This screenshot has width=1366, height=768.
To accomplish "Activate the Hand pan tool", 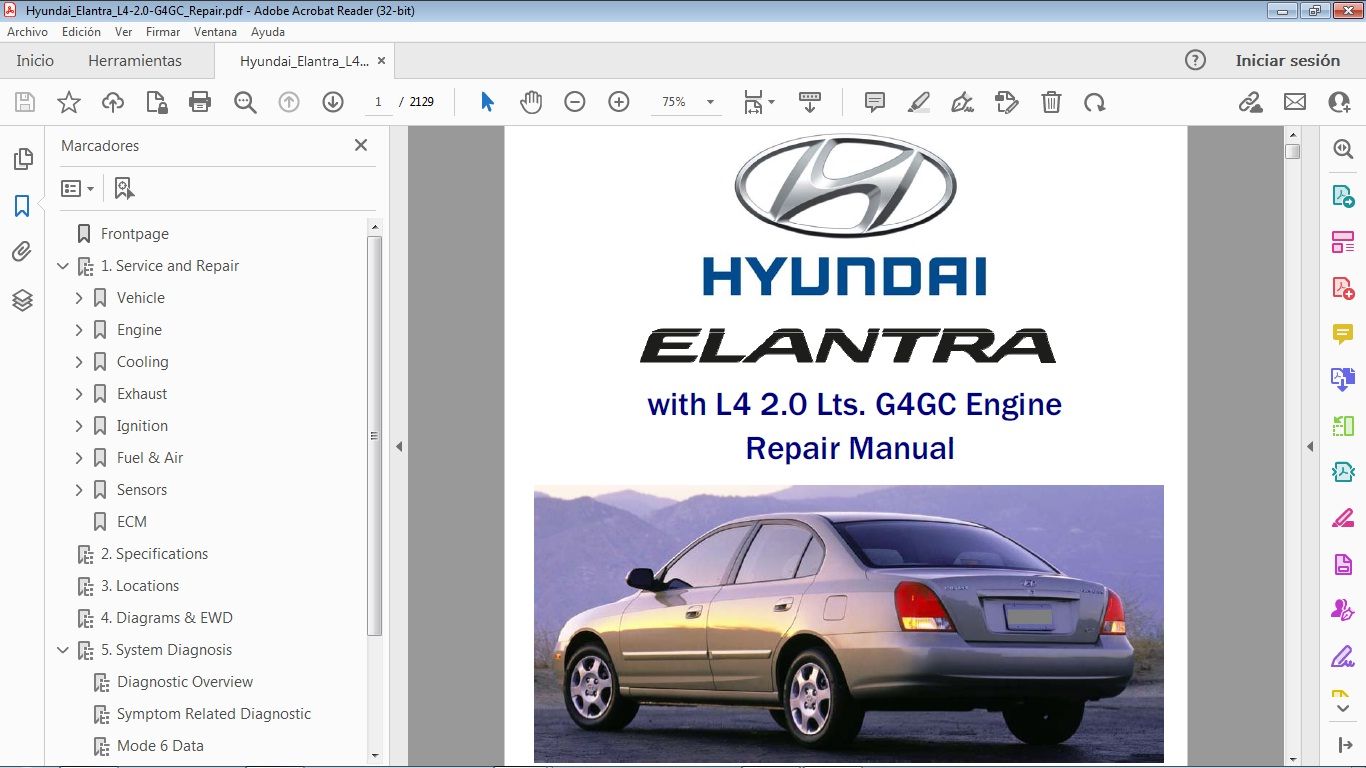I will (x=531, y=102).
